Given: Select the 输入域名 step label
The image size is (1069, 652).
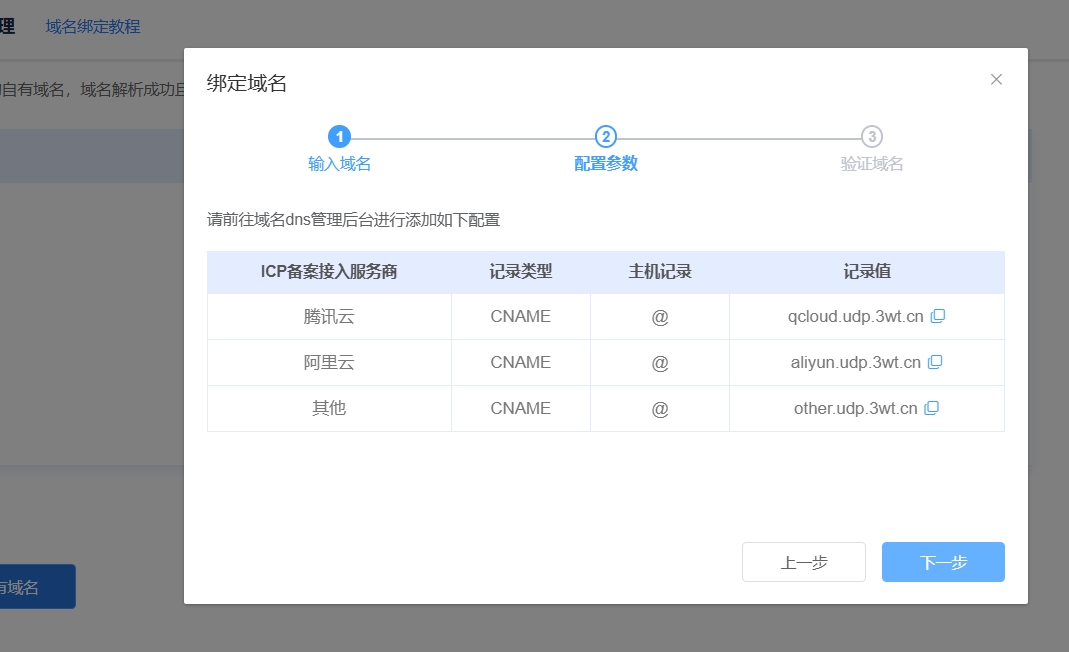Looking at the screenshot, I should [x=339, y=164].
